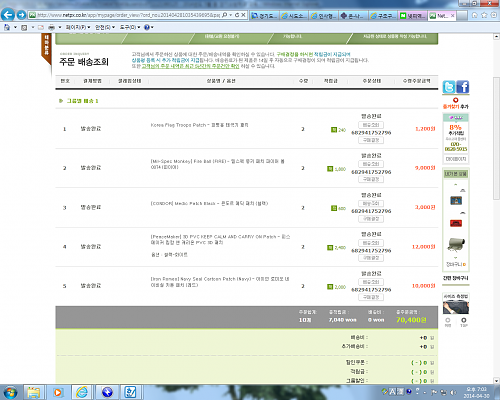Click the TOP icon in right sidebar
The image size is (500, 400).
pyautogui.click(x=464, y=322)
